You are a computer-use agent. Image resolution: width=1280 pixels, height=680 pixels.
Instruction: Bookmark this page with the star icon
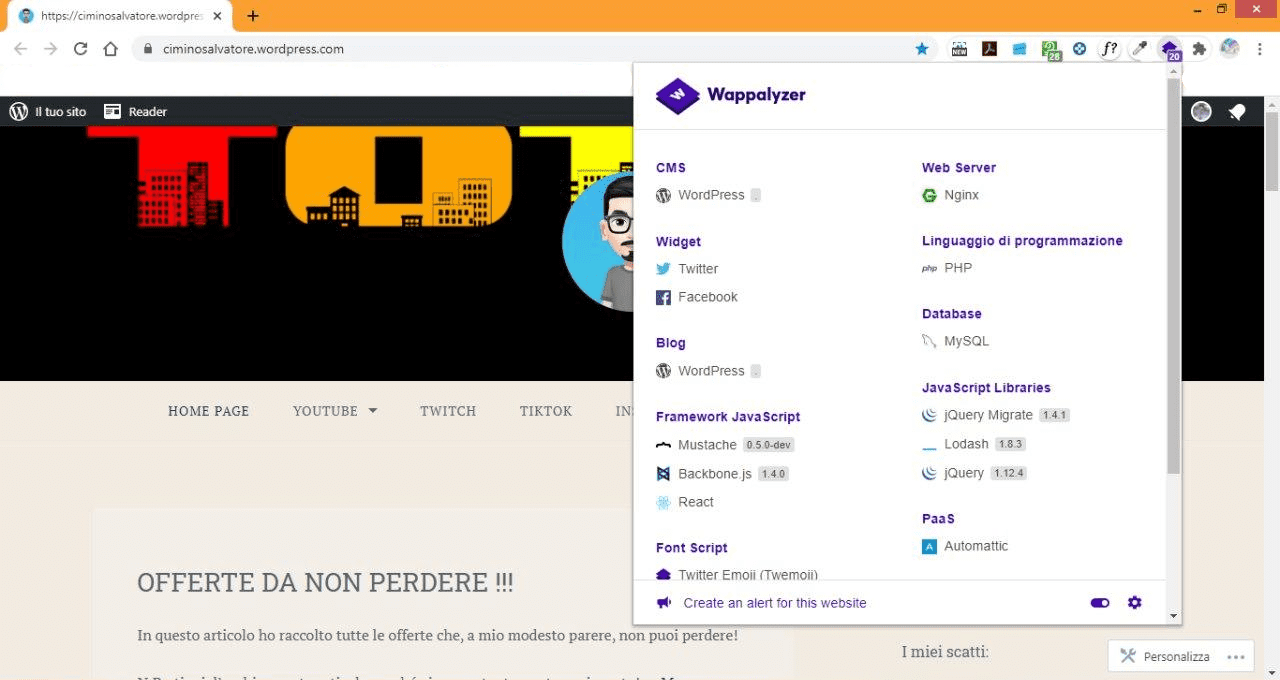click(x=922, y=49)
